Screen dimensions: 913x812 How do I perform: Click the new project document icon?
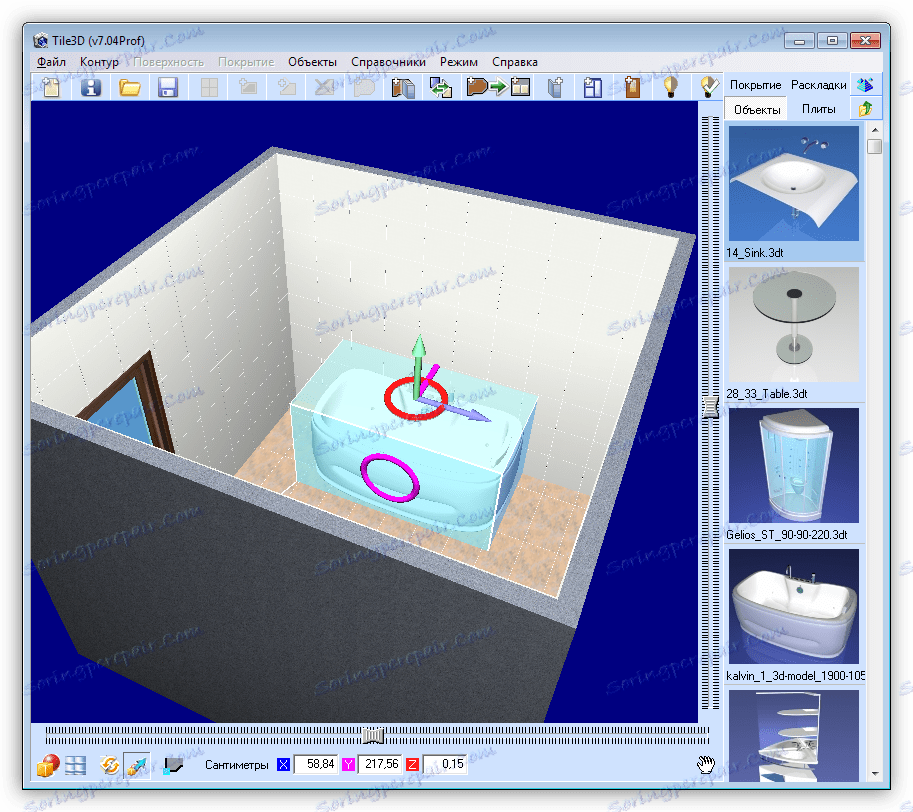click(x=51, y=87)
